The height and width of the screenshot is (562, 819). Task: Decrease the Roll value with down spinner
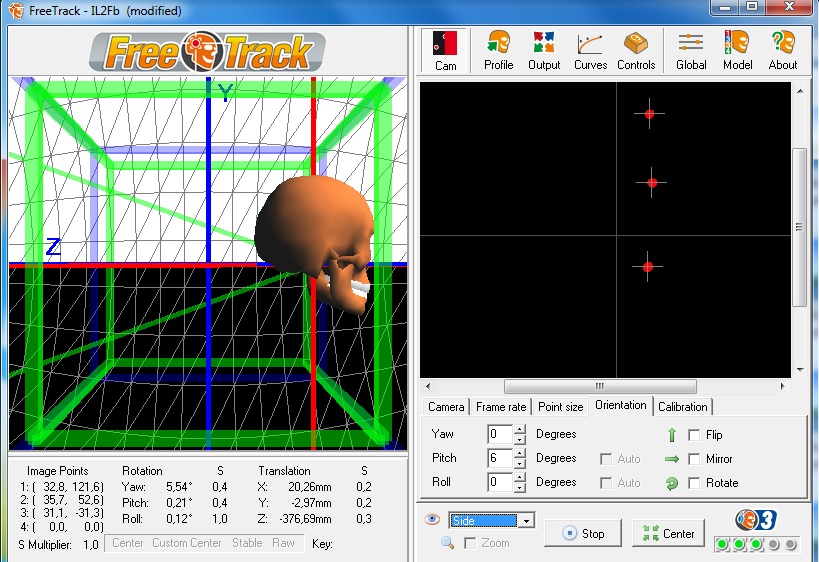(519, 488)
